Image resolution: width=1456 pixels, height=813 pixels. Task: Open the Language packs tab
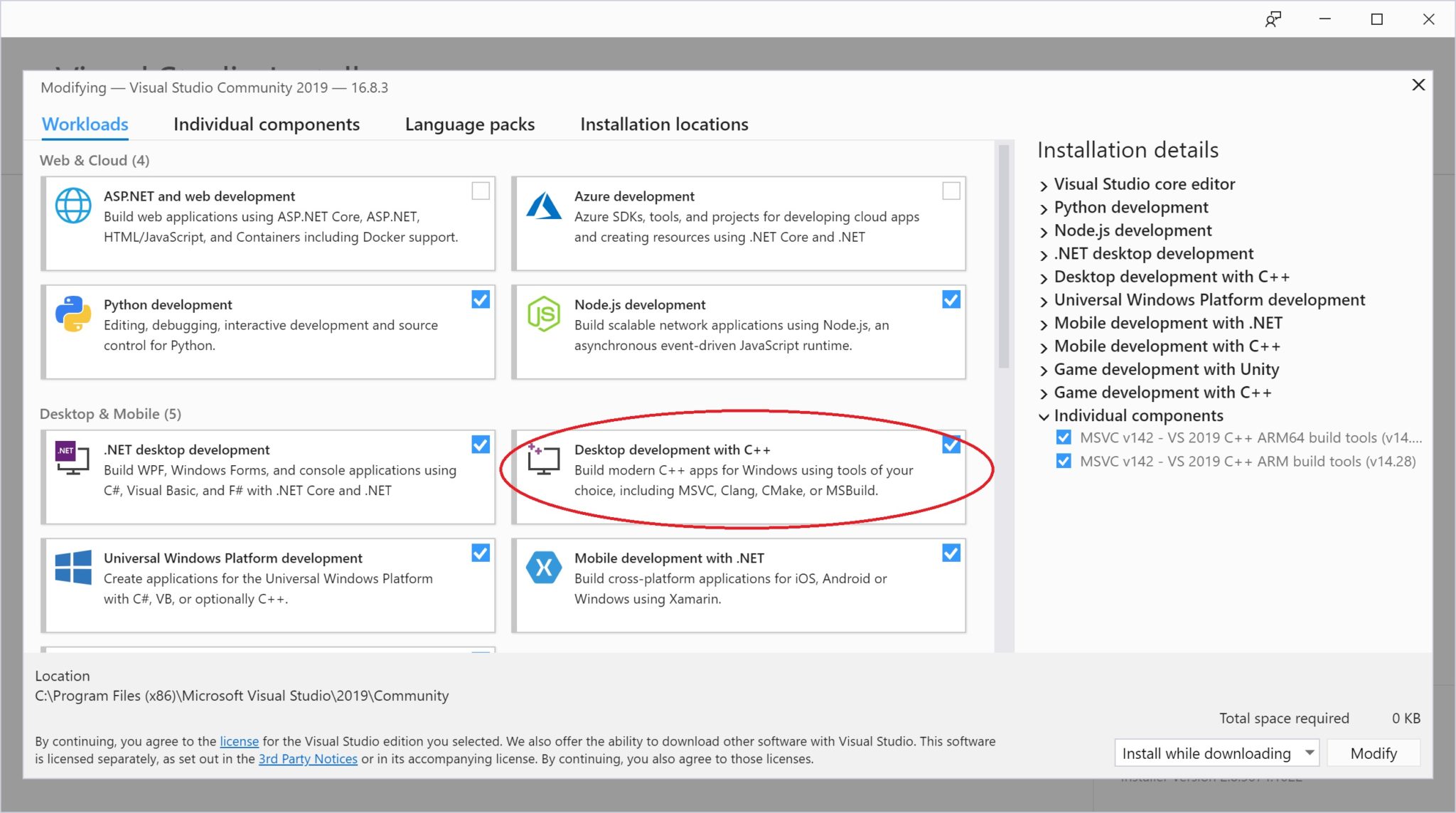470,124
